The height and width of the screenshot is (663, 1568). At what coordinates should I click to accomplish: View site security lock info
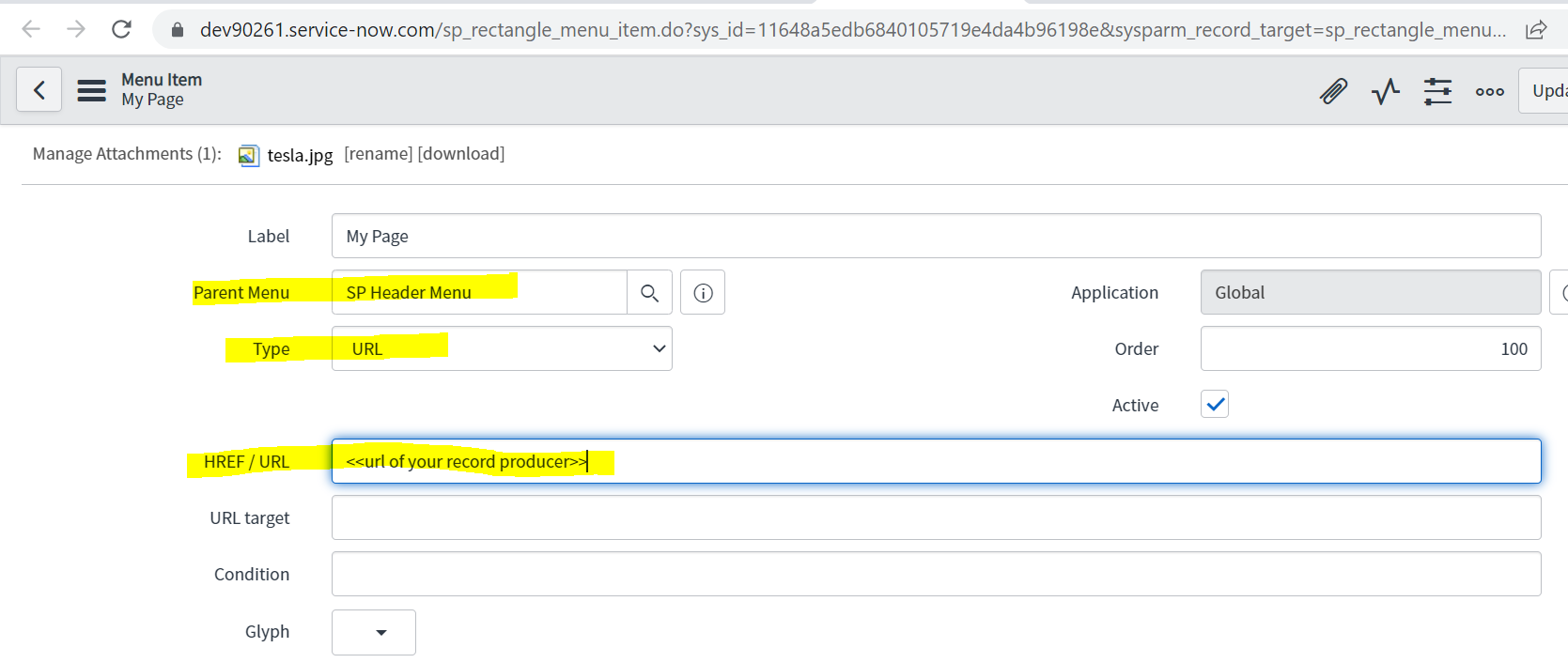[178, 30]
